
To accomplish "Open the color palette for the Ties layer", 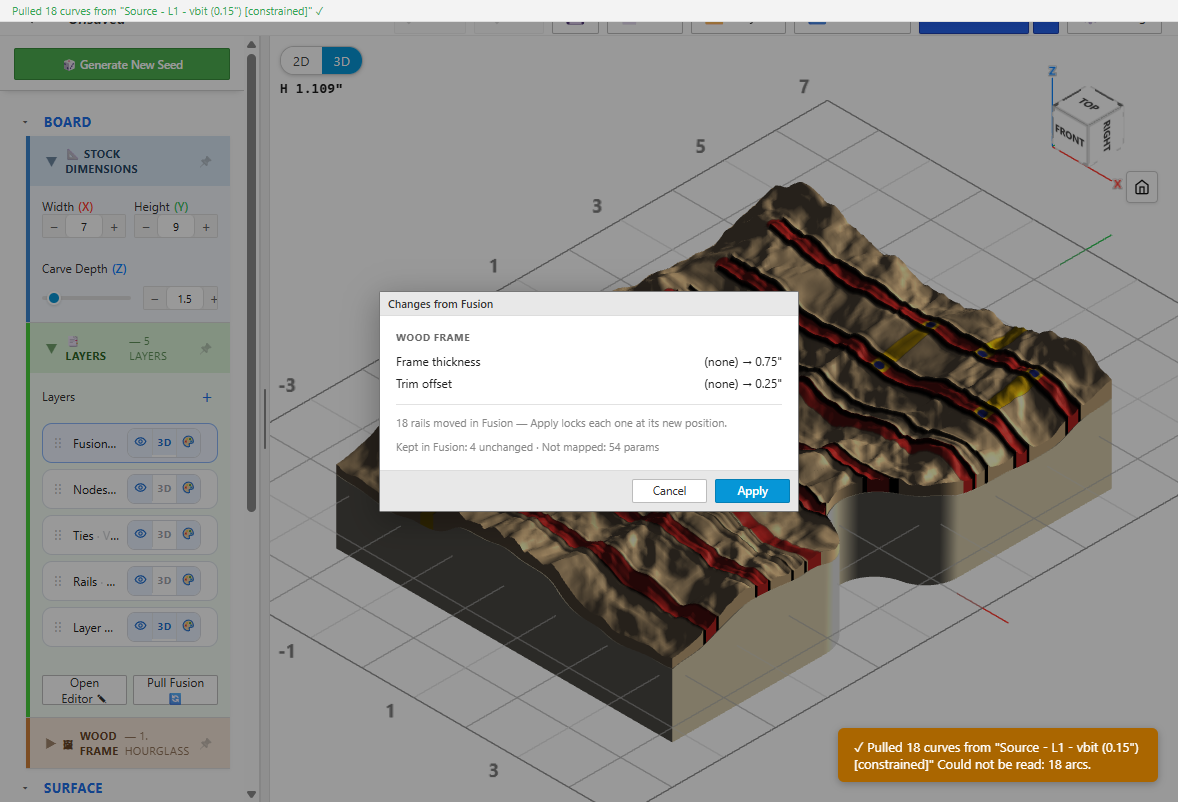I will click(x=189, y=534).
